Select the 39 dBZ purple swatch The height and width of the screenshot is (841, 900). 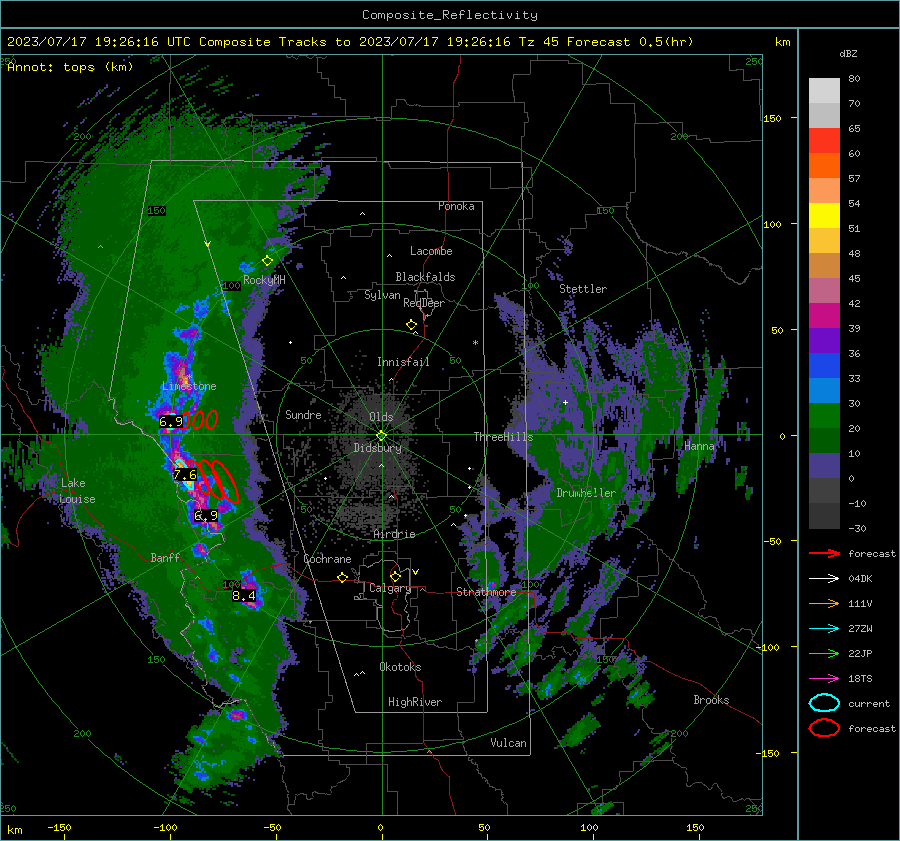(824, 340)
